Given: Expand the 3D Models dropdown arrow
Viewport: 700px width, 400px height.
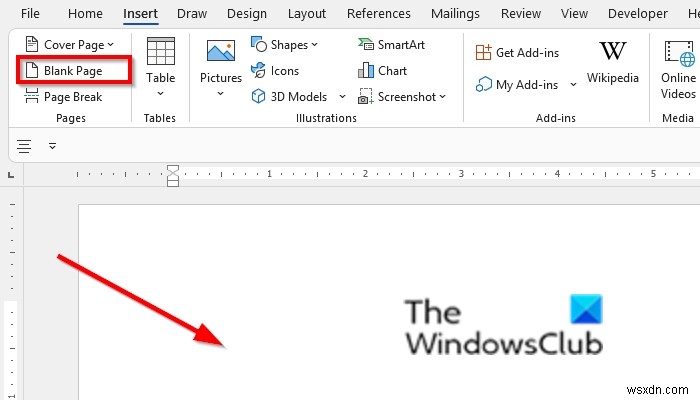Looking at the screenshot, I should (x=342, y=96).
